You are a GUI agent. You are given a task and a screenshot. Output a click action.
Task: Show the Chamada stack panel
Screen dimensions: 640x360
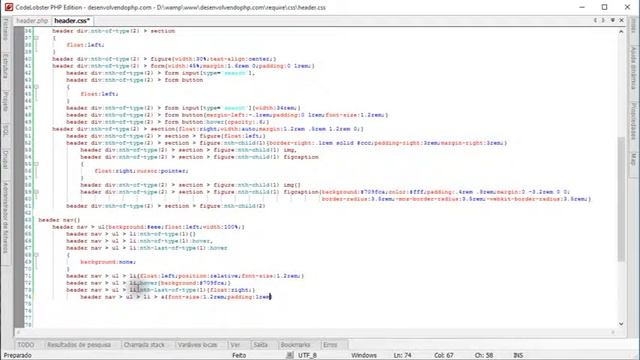(x=144, y=345)
